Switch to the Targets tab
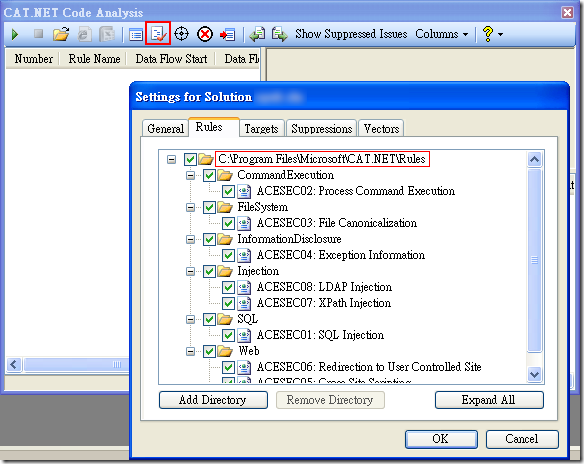Viewport: 584px width, 464px height. (x=261, y=129)
